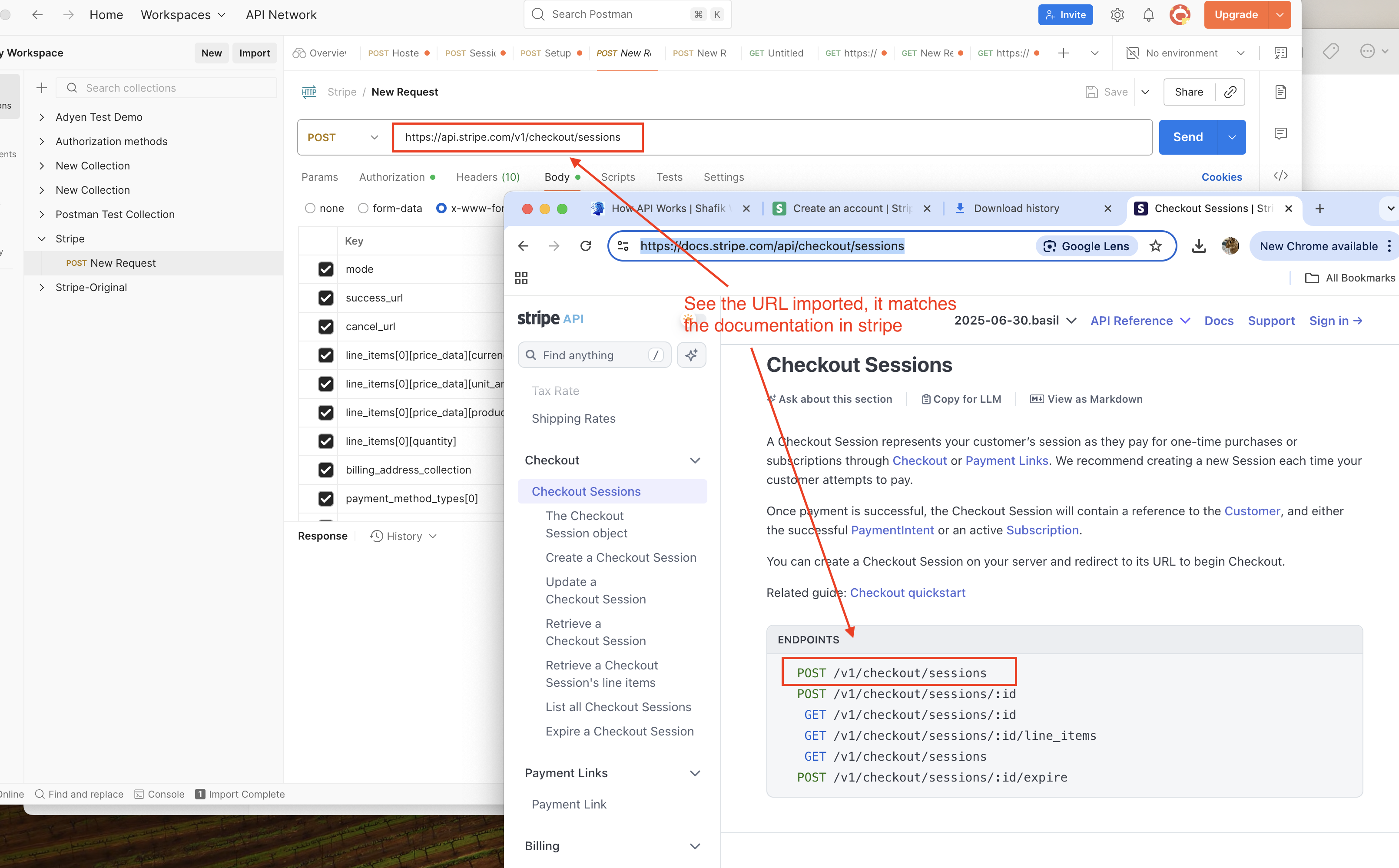The image size is (1399, 868).
Task: Open Ask AI sparkle icon in Stripe docs
Action: click(x=691, y=355)
